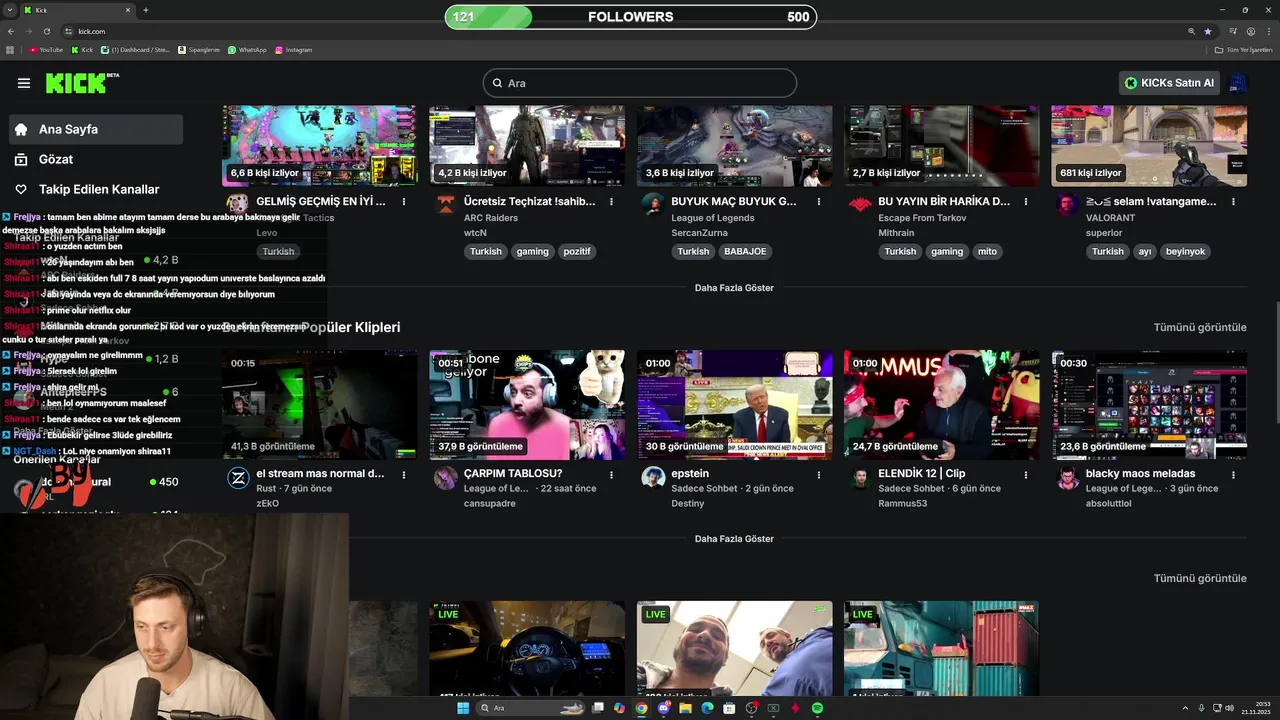Open the user profile avatar menu
The image size is (1280, 720).
(x=1238, y=83)
